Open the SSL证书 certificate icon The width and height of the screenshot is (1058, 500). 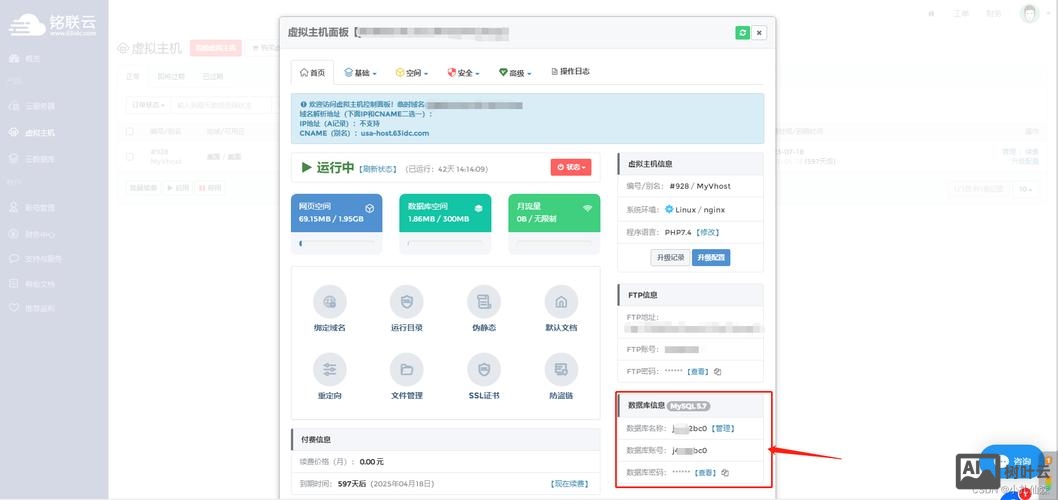point(484,369)
